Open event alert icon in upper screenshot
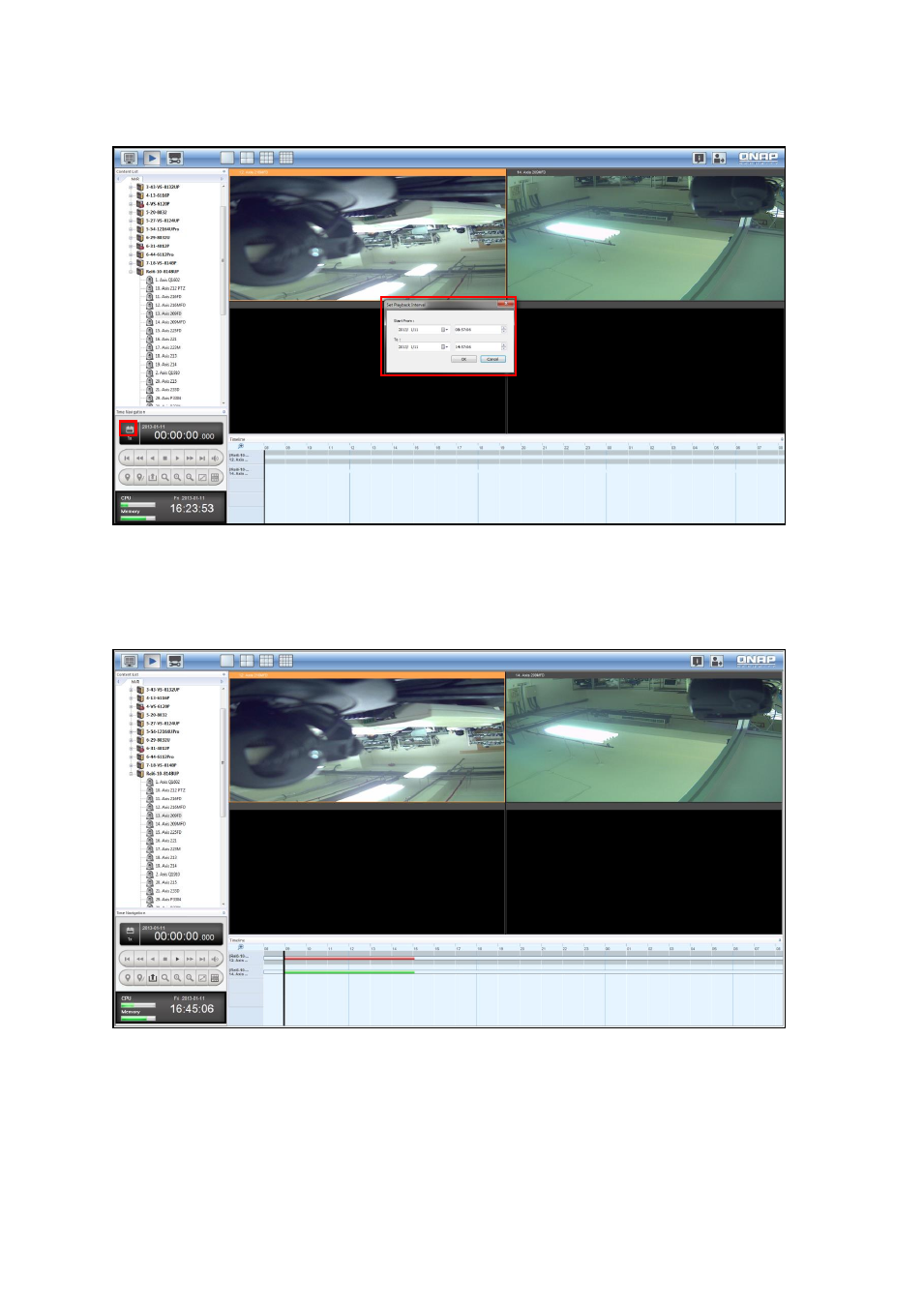 point(700,158)
